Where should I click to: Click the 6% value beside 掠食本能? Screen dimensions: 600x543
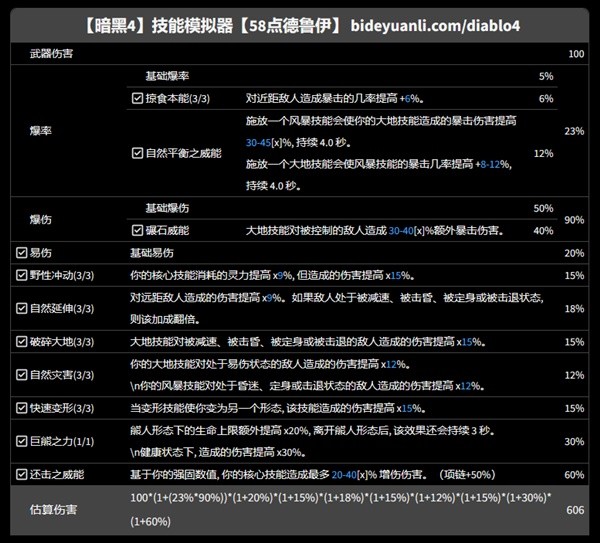546,99
